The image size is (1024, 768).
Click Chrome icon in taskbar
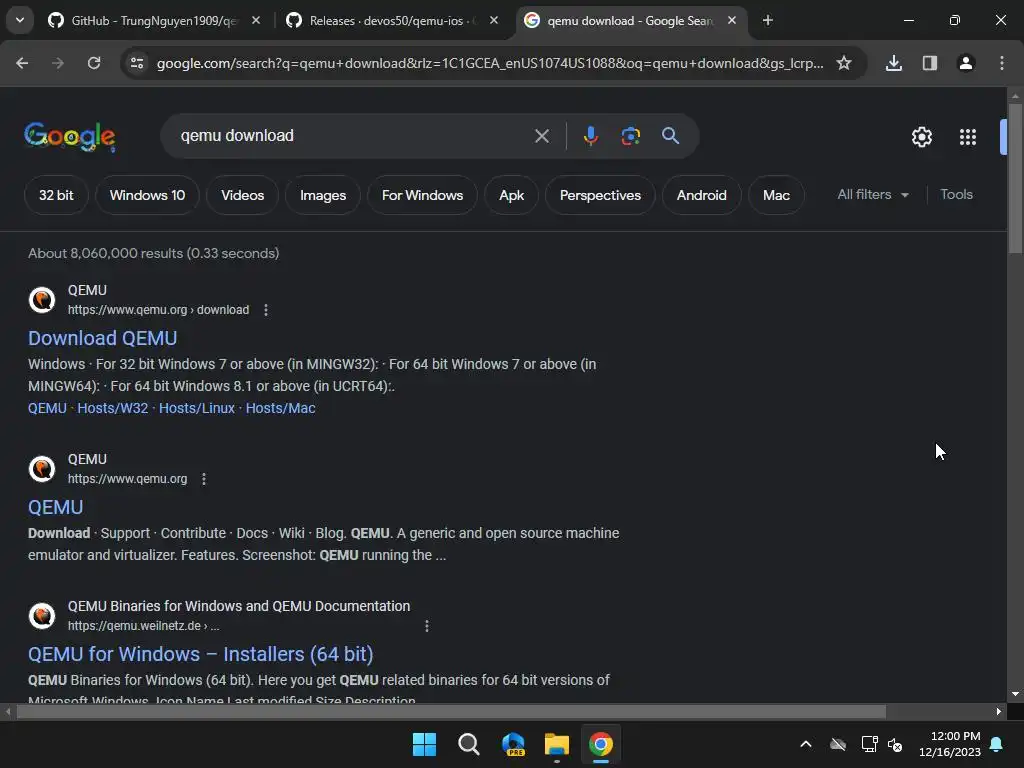[601, 744]
